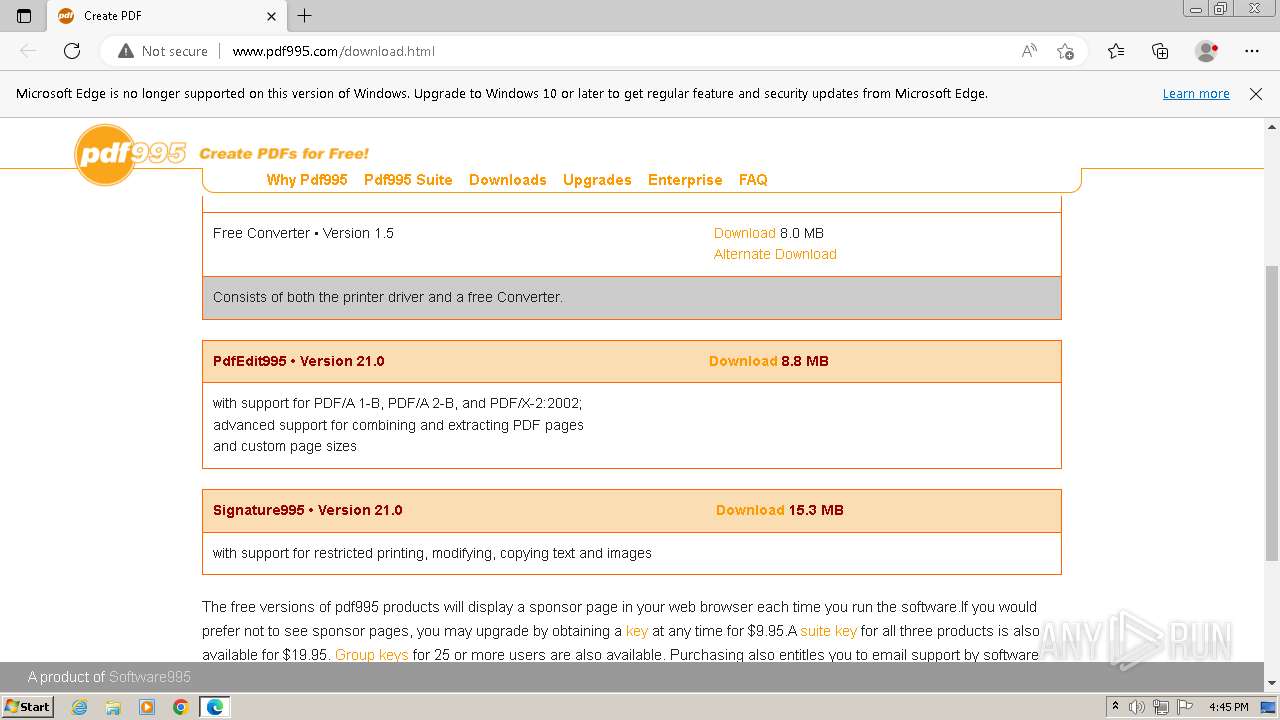
Task: Click the Read aloud icon in the address bar
Action: (1029, 51)
